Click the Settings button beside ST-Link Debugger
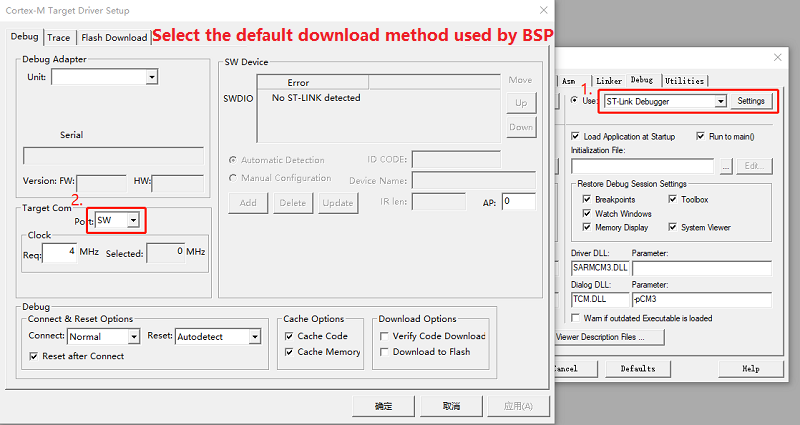This screenshot has width=800, height=425. [x=751, y=101]
